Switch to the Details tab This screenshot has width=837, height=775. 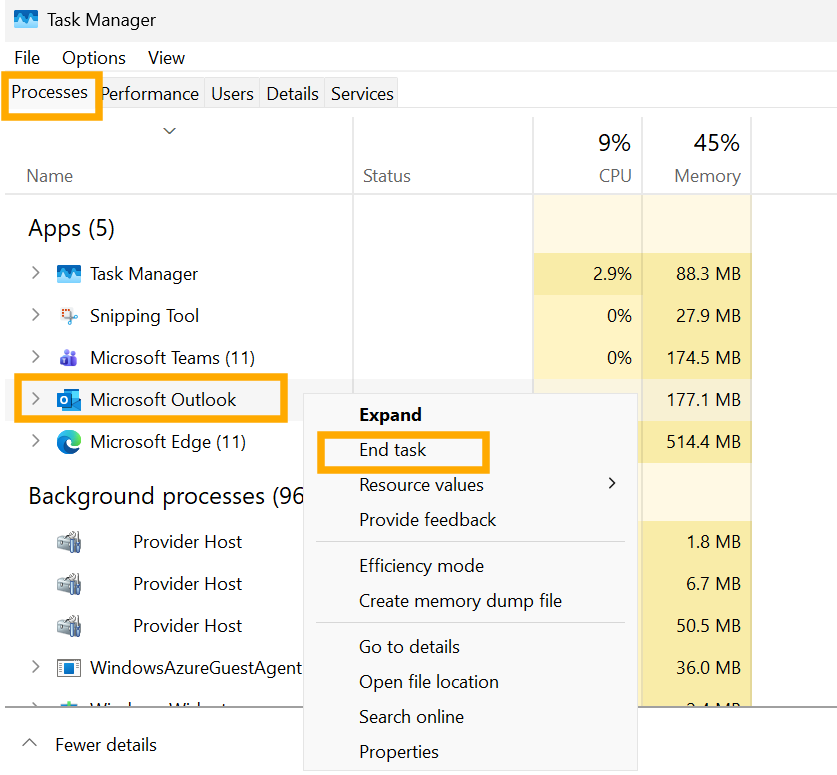[293, 94]
